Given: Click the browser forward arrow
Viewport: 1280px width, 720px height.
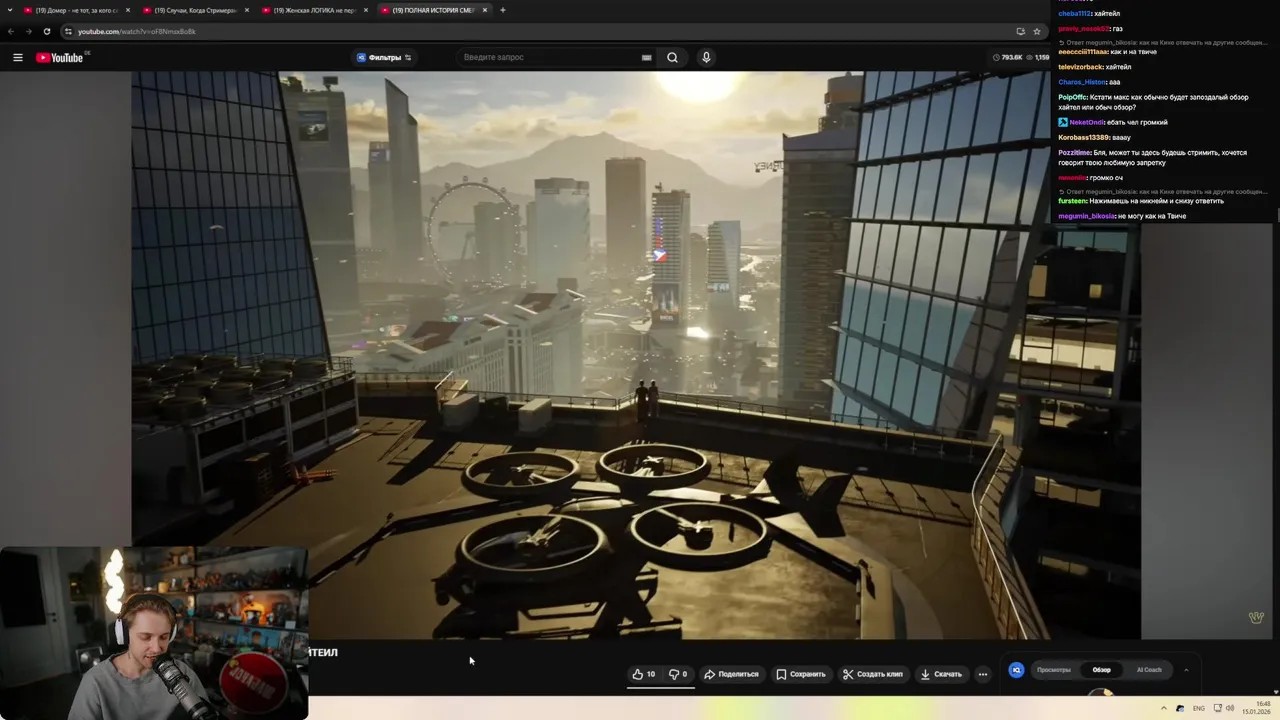Looking at the screenshot, I should (28, 31).
